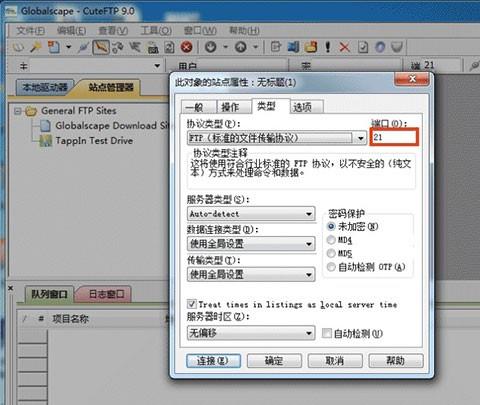The width and height of the screenshot is (480, 405).
Task: Toggle the 自动检测(U) timezone checkbox
Action: [x=327, y=333]
